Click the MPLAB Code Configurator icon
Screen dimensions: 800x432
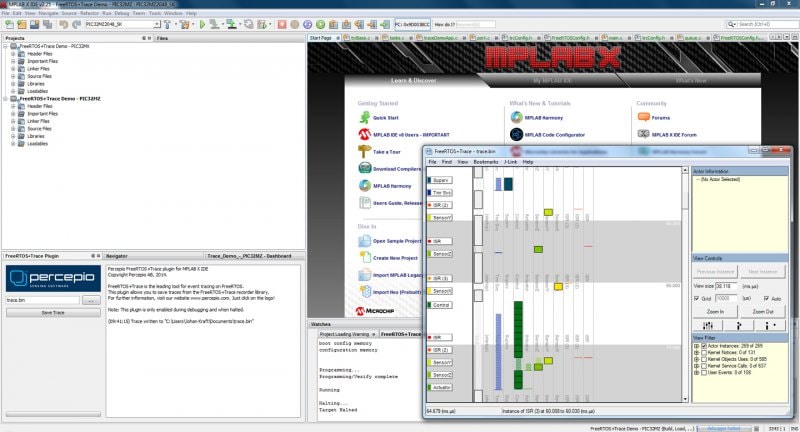[x=516, y=135]
